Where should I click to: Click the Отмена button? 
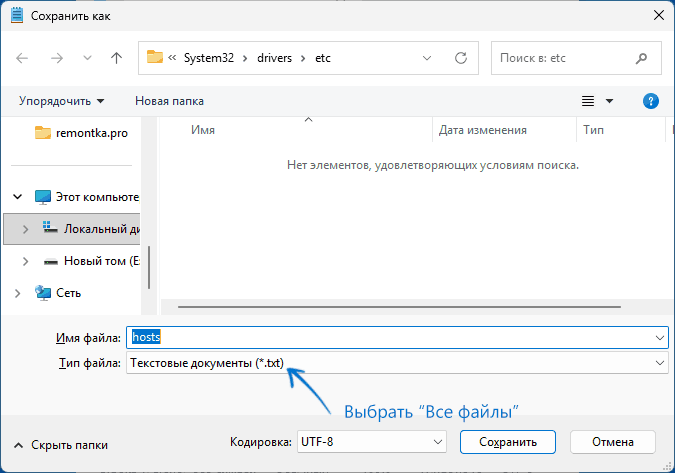(x=613, y=442)
